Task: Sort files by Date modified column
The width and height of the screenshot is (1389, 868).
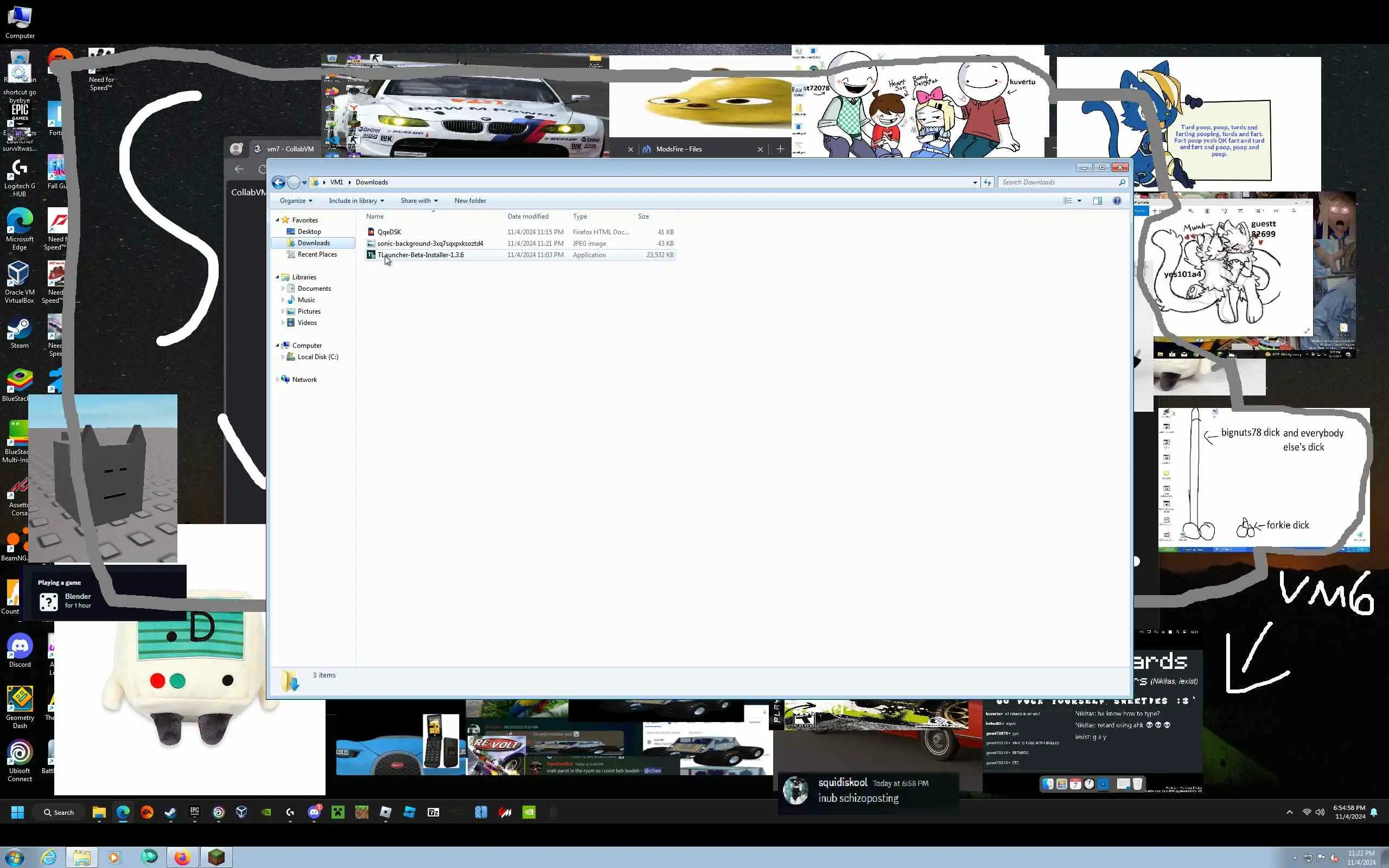Action: (527, 216)
